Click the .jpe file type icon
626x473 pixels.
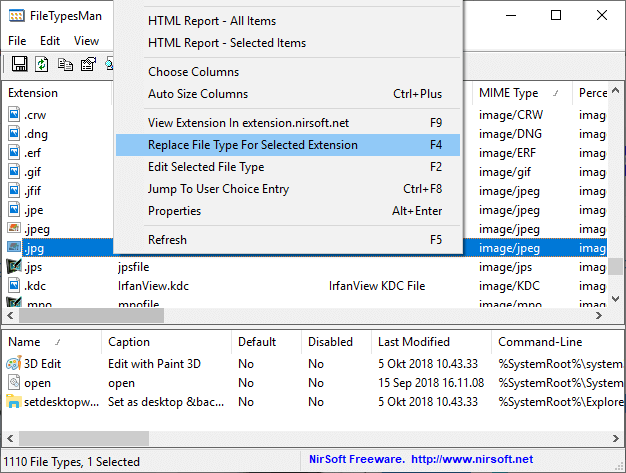(14, 209)
